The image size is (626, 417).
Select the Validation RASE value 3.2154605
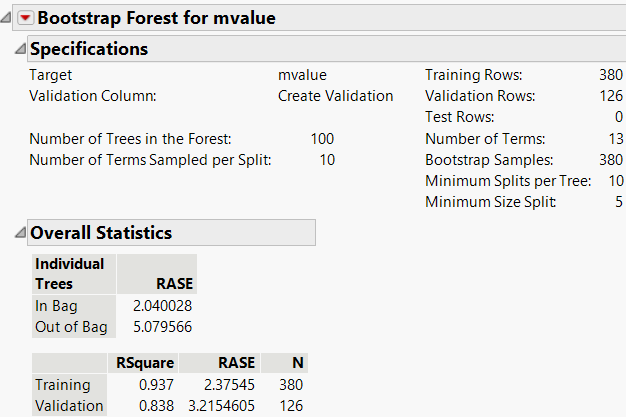click(222, 406)
